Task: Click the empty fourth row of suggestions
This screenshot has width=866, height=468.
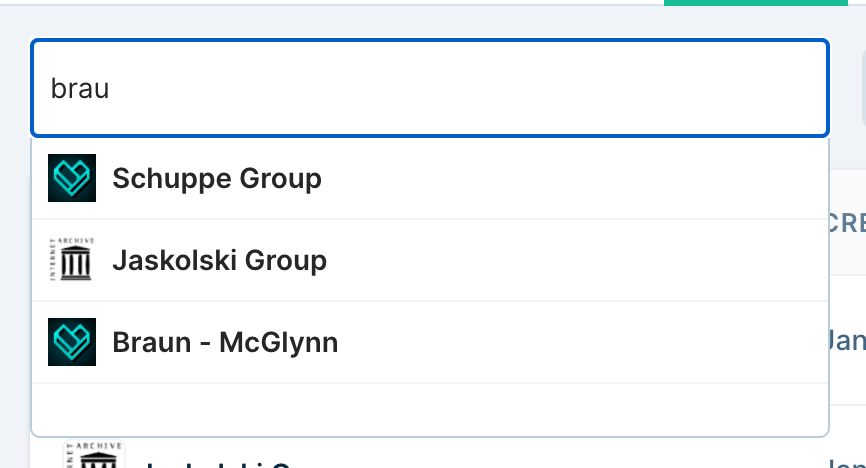Action: click(x=430, y=409)
